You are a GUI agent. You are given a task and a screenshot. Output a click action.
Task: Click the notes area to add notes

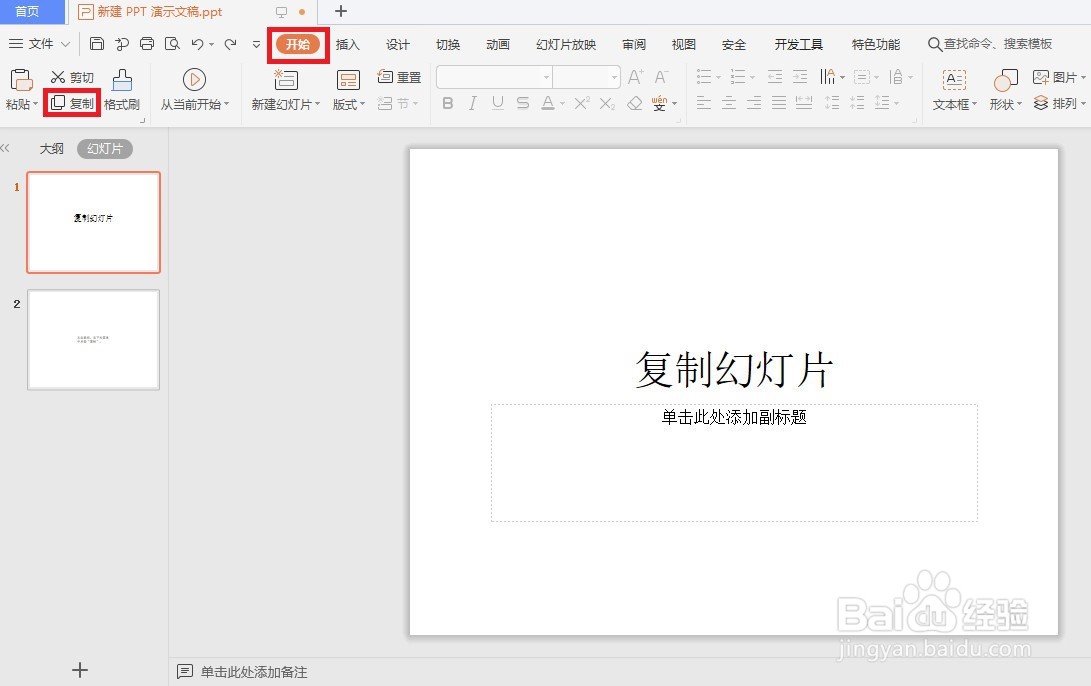(254, 671)
